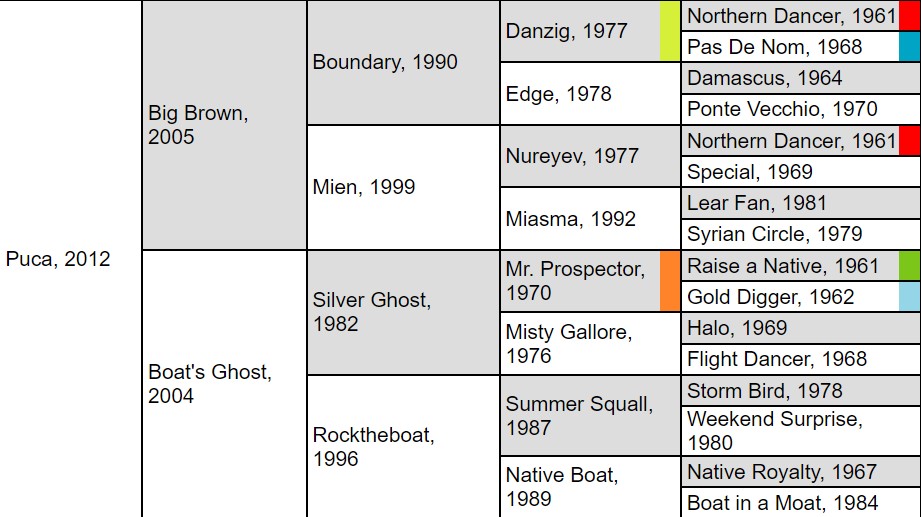Image resolution: width=921 pixels, height=517 pixels.
Task: Select Boundary, 1990 in the pedigree
Action: click(403, 62)
